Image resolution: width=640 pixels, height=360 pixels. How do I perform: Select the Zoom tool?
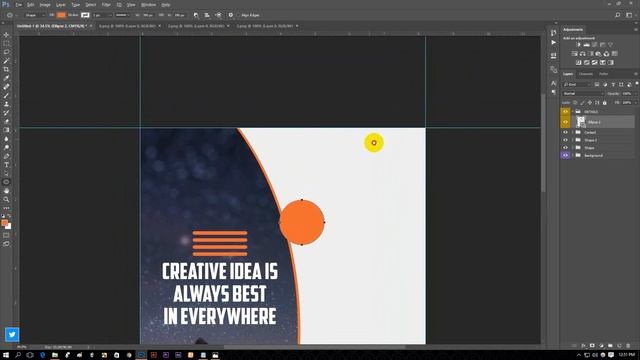pyautogui.click(x=6, y=199)
